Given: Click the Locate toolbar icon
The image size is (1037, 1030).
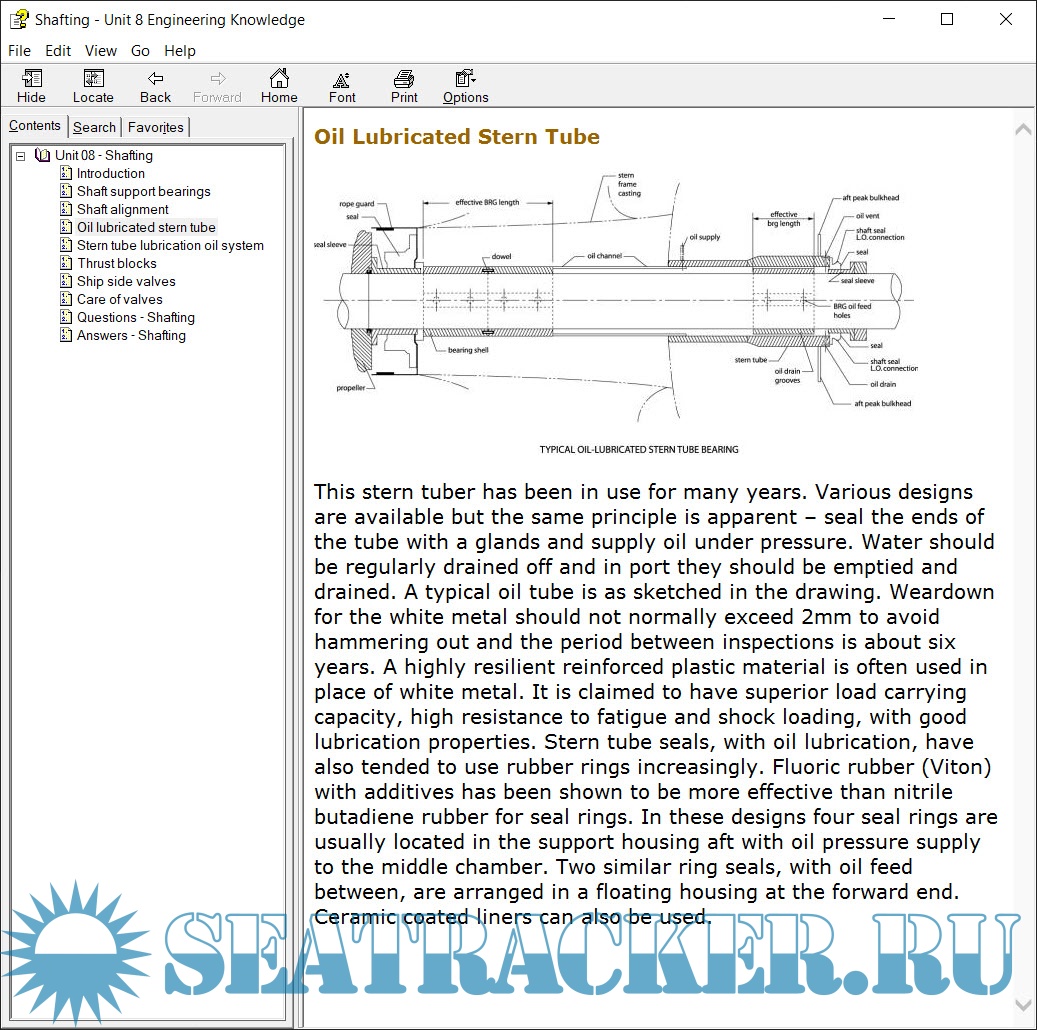Looking at the screenshot, I should click(x=93, y=80).
